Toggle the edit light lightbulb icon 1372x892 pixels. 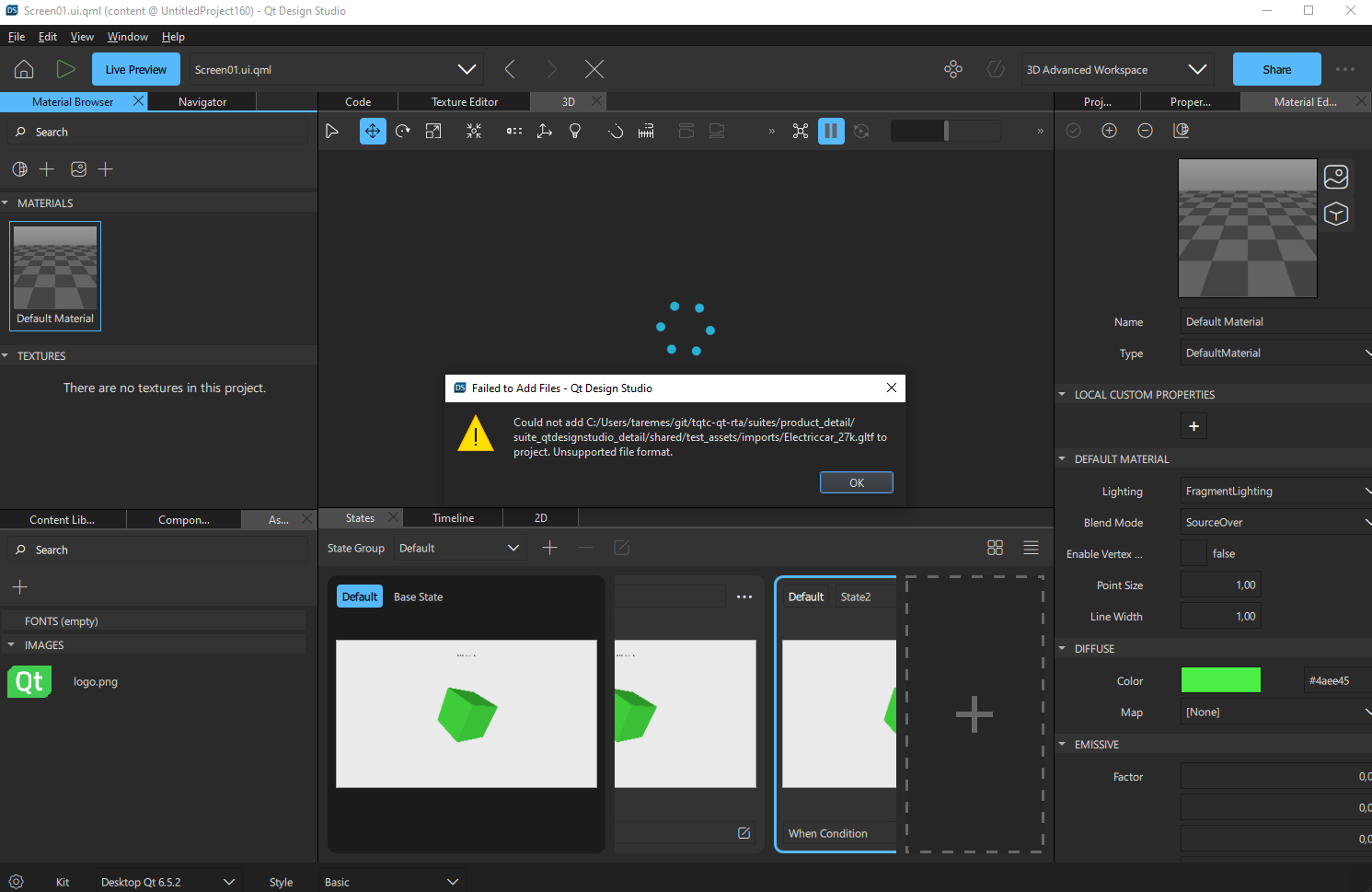(x=575, y=132)
